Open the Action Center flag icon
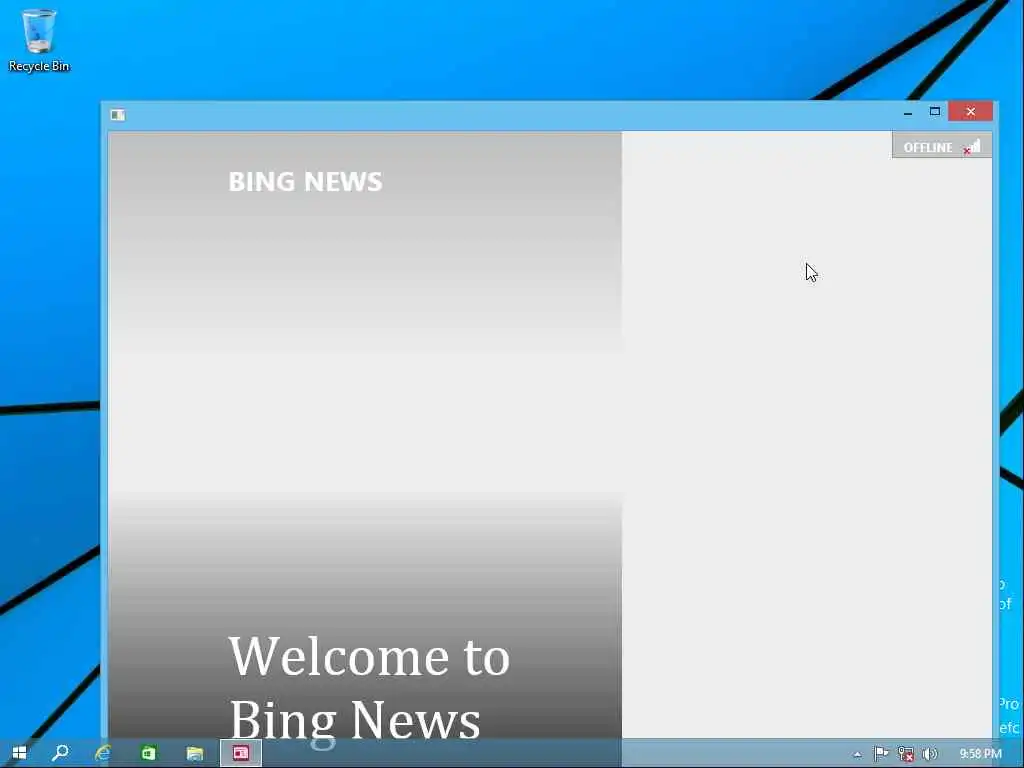The image size is (1024, 768). 881,754
